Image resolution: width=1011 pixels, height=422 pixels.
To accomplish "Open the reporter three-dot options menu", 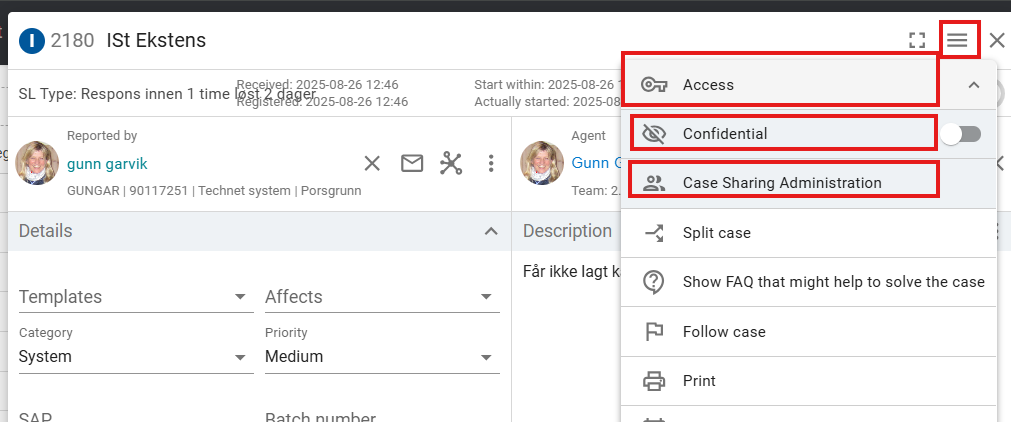I will pos(491,163).
